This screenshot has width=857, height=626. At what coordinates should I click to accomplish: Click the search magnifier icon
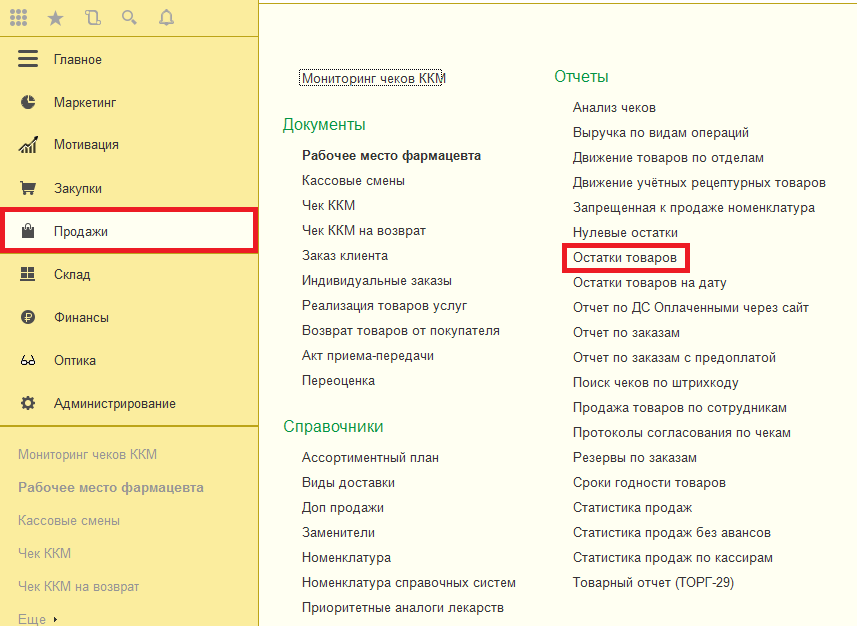[129, 17]
